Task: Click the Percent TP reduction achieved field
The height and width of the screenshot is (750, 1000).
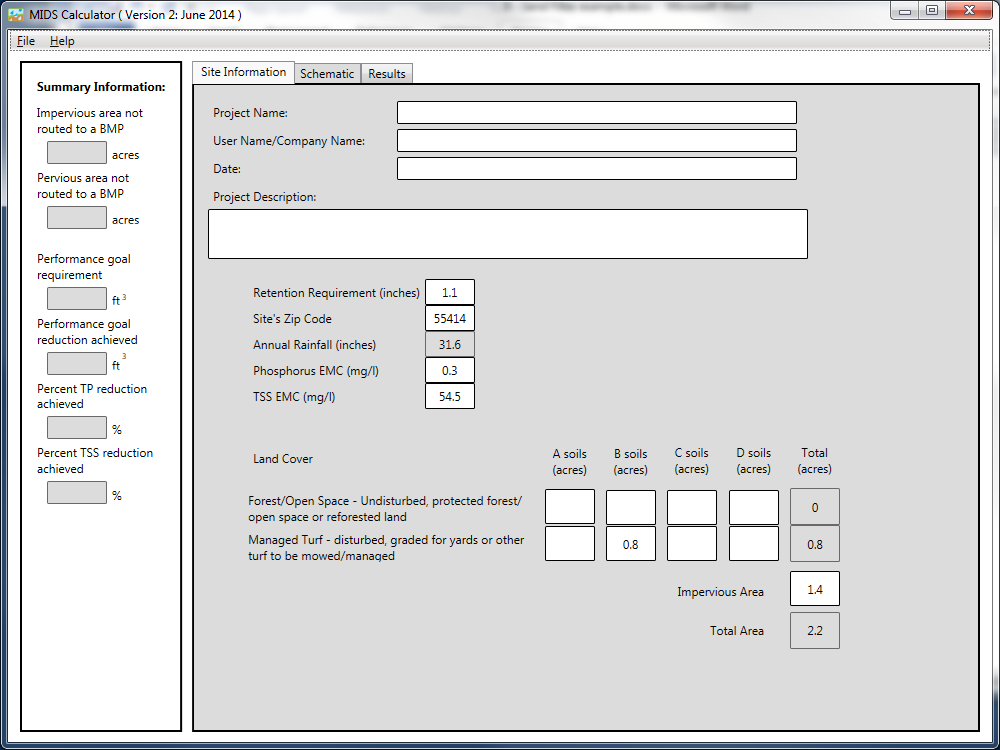Action: tap(76, 427)
